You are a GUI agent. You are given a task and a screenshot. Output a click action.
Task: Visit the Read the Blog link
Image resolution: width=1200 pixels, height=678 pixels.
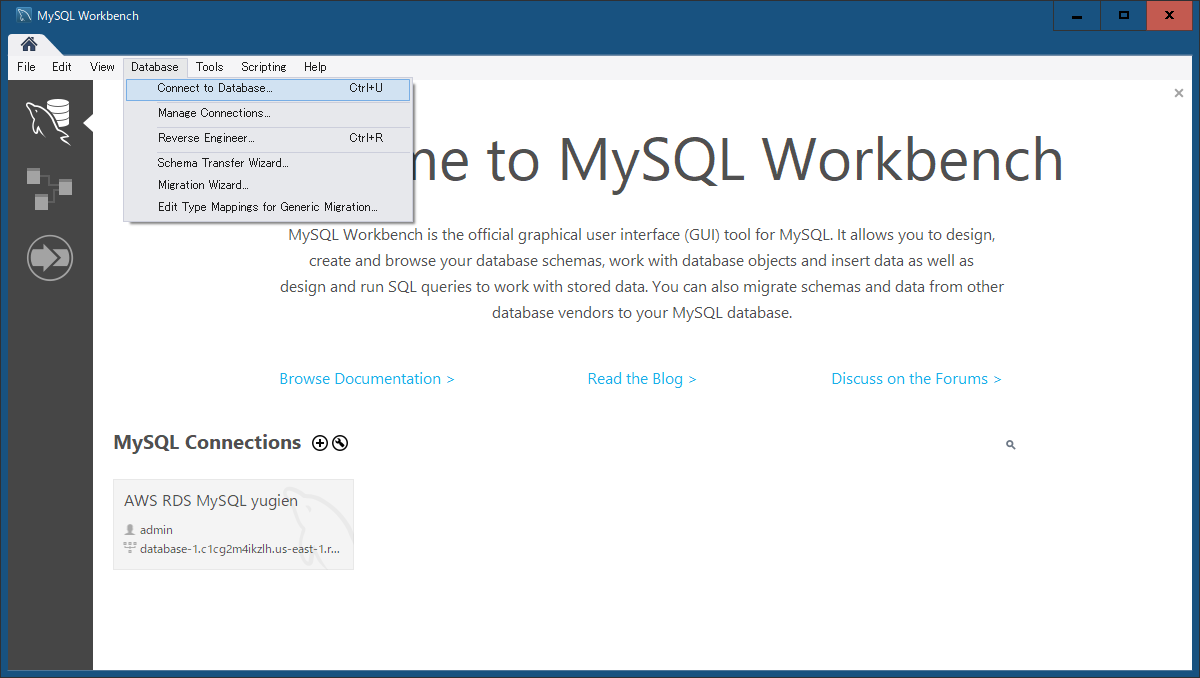(642, 379)
